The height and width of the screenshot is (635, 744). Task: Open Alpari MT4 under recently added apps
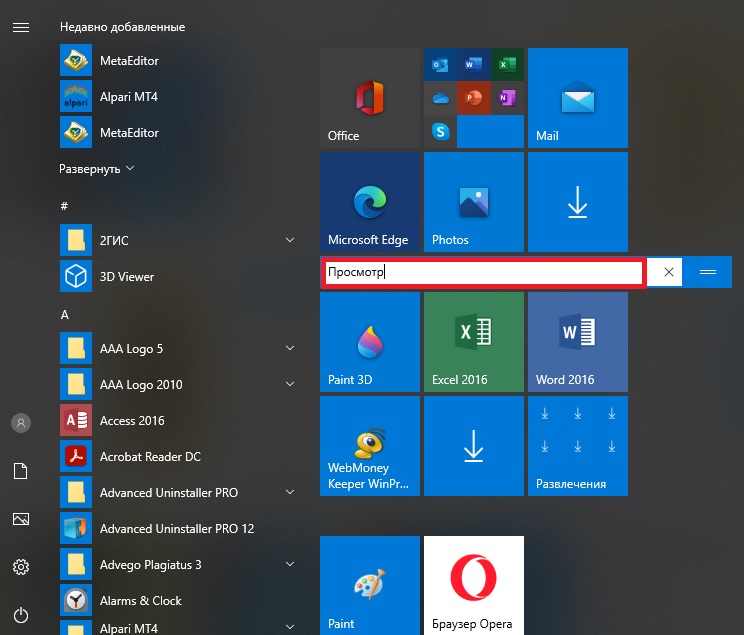pos(178,96)
